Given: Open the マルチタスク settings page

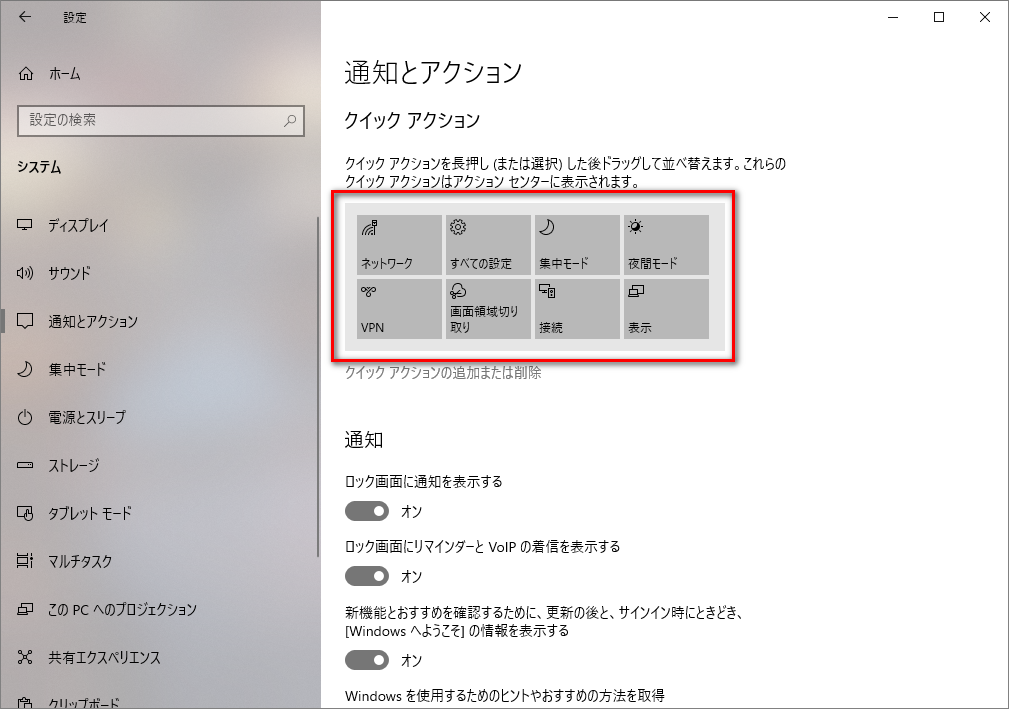Looking at the screenshot, I should (80, 561).
